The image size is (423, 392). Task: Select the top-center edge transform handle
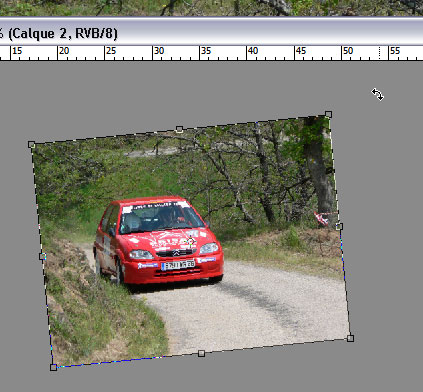click(179, 129)
